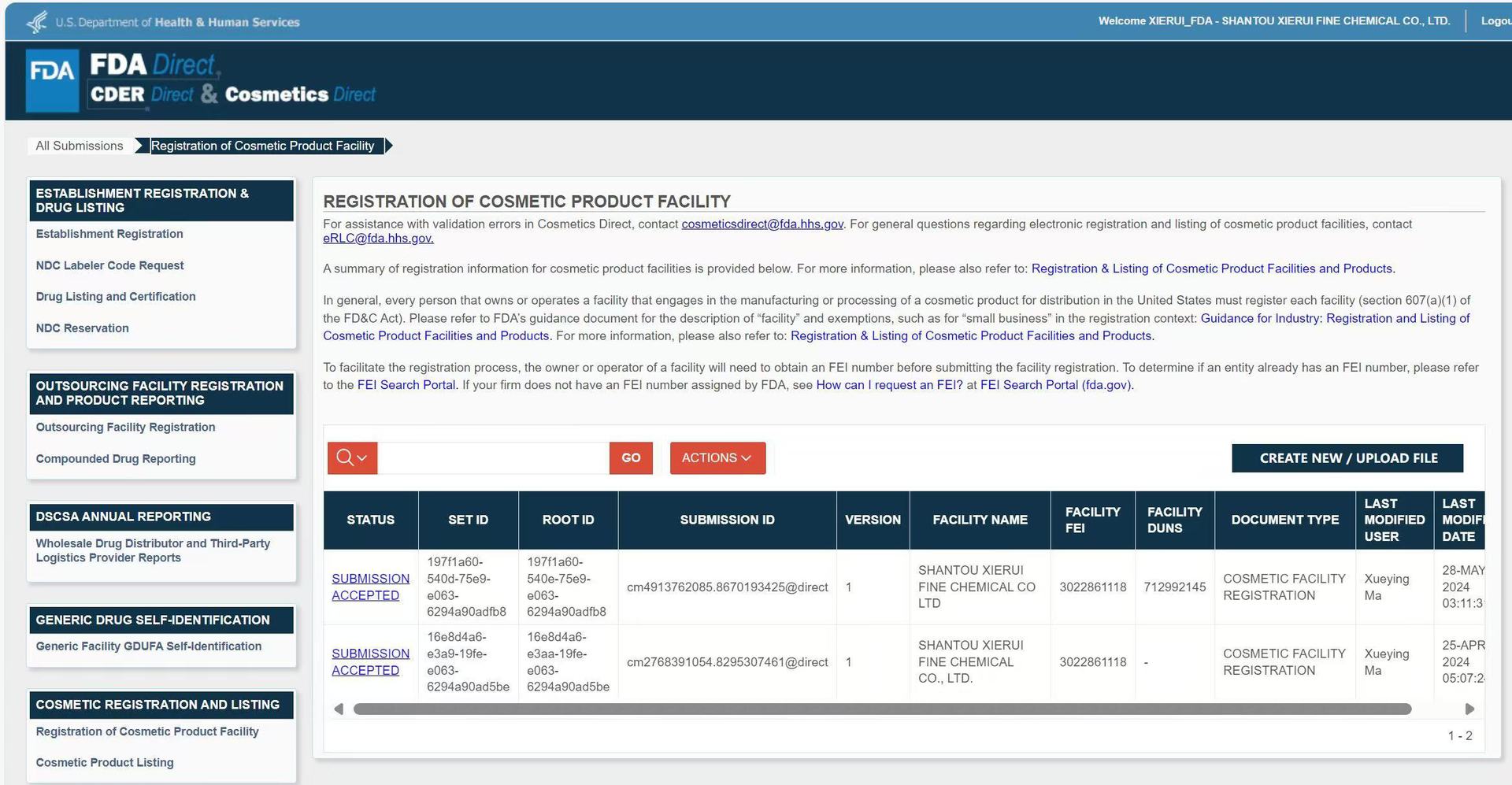
Task: Click the FDA logo icon
Action: click(x=53, y=80)
